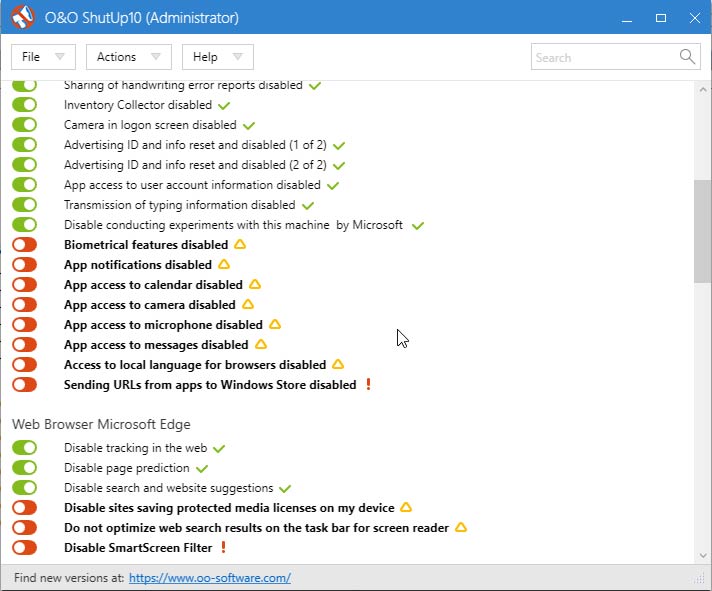The height and width of the screenshot is (591, 712).
Task: Select 'App notifications disabled' setting text
Action: [138, 265]
